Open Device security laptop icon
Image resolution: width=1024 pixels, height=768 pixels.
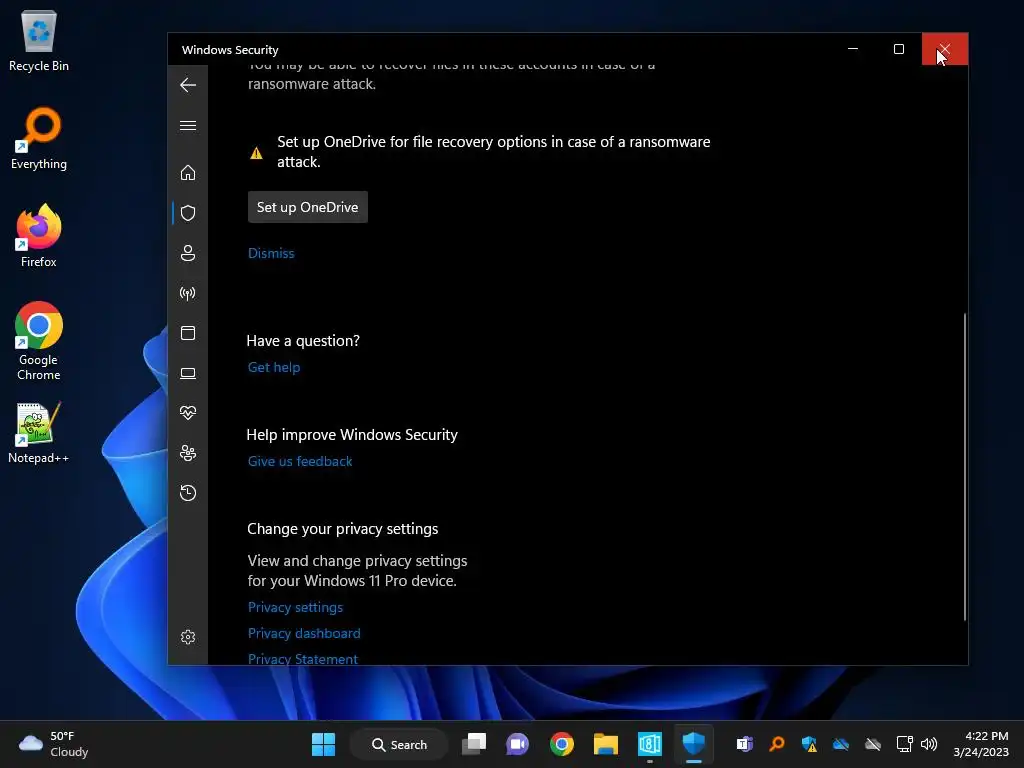[187, 373]
